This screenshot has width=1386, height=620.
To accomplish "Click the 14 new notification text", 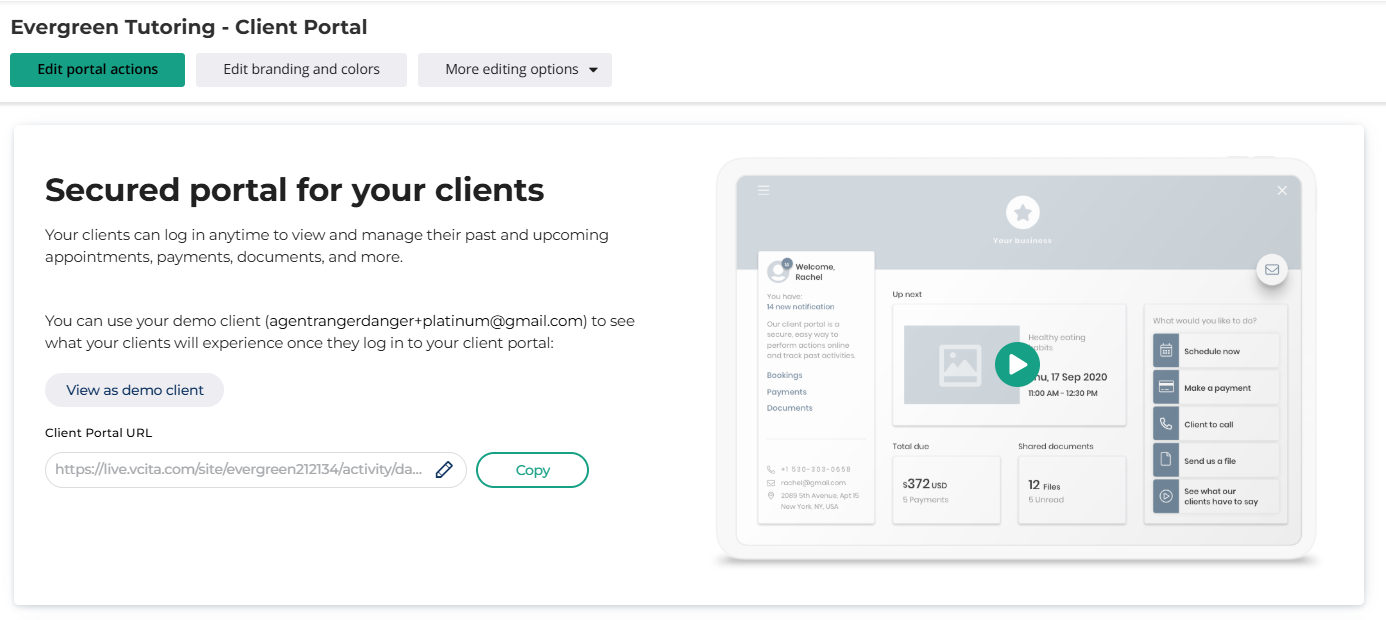I will point(800,307).
